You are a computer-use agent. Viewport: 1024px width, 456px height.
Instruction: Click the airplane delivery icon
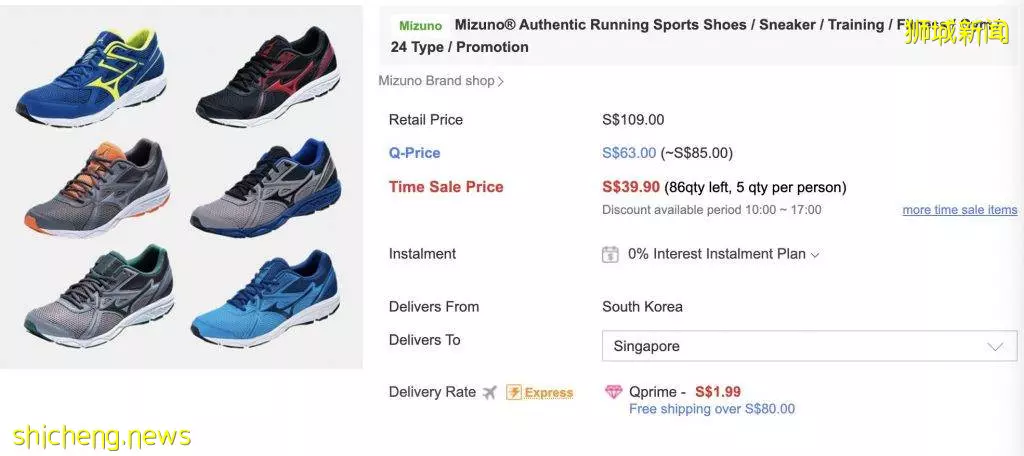point(490,393)
